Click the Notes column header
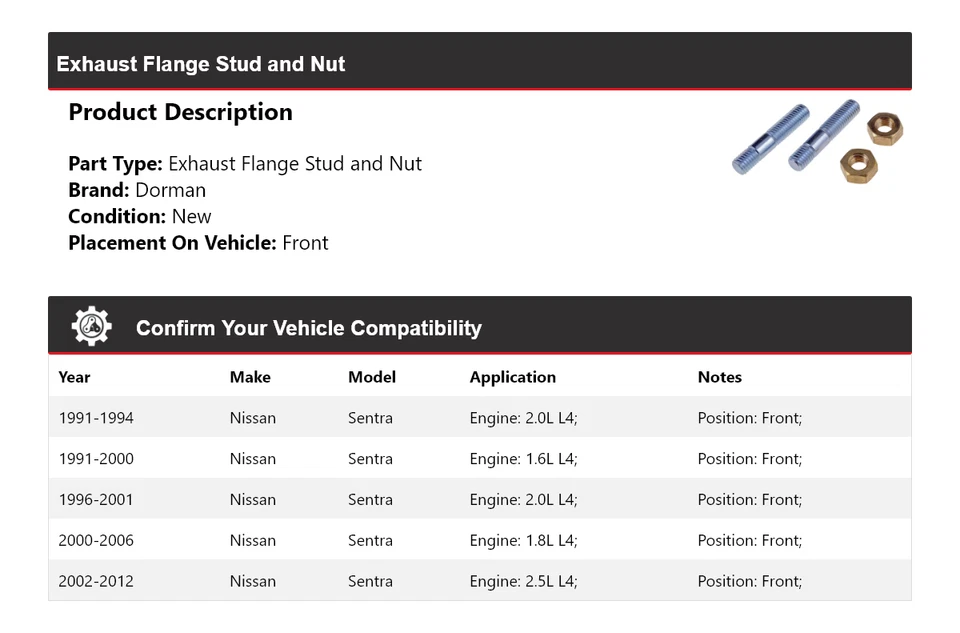Screen dimensions: 960x633 tap(719, 377)
